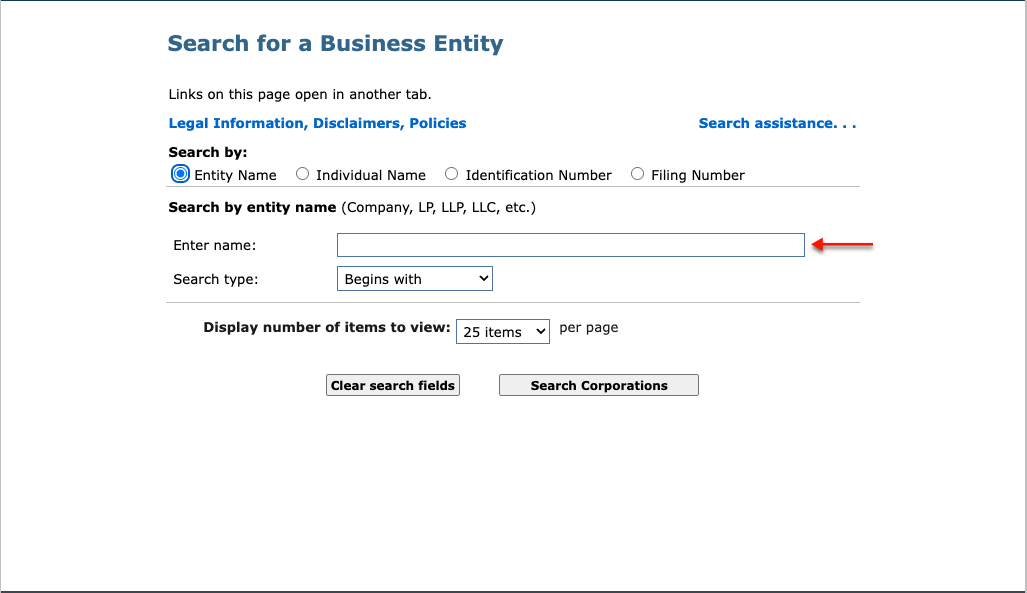Click the 'Search by entity name' text
The width and height of the screenshot is (1027, 593).
click(x=252, y=208)
